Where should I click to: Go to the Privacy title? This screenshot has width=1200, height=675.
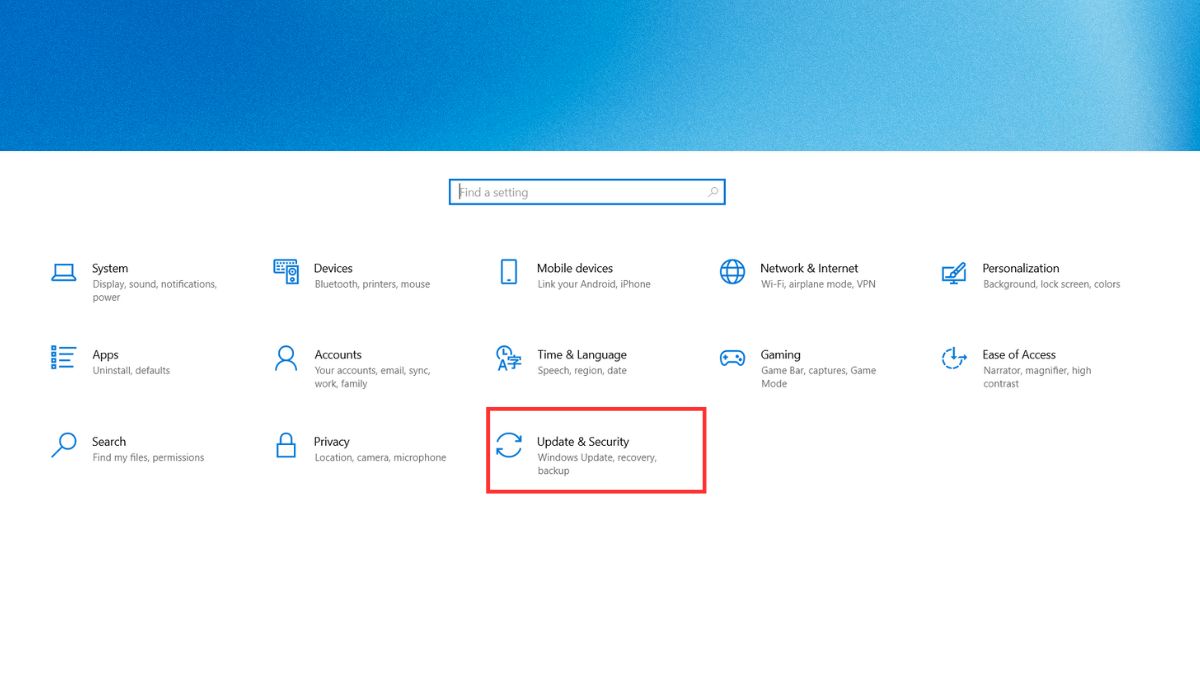click(x=332, y=441)
